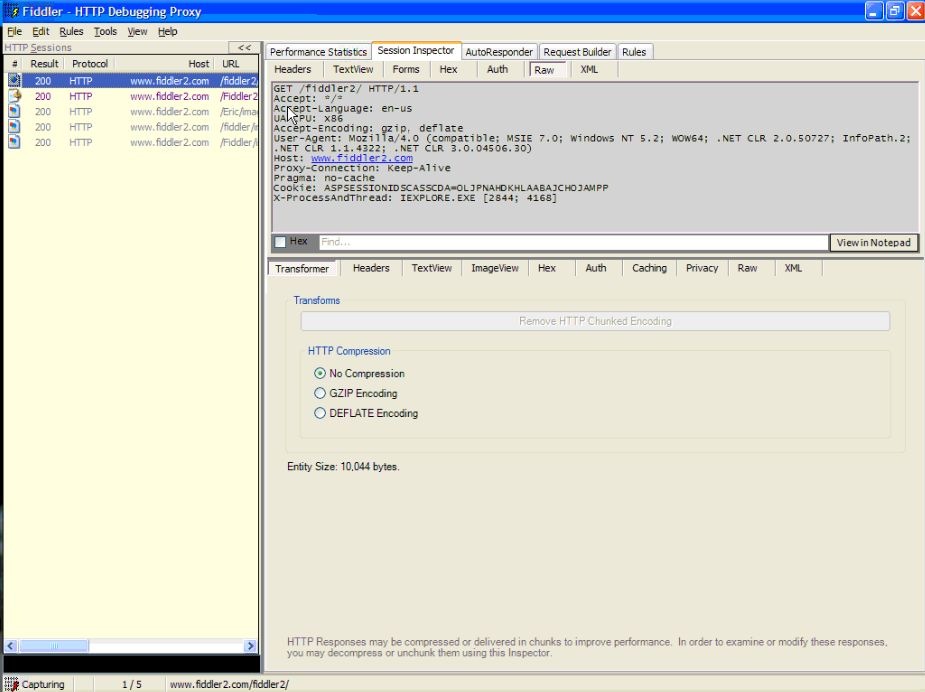Click the www.fiddler2.com/fiddler2/ status bar URL
This screenshot has height=692, width=925.
point(229,684)
